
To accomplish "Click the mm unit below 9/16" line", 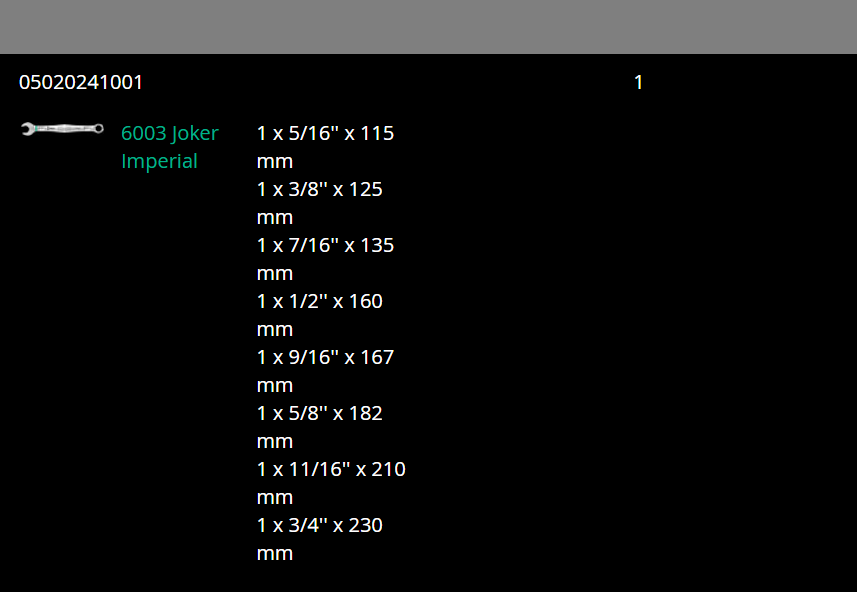I will 274,385.
